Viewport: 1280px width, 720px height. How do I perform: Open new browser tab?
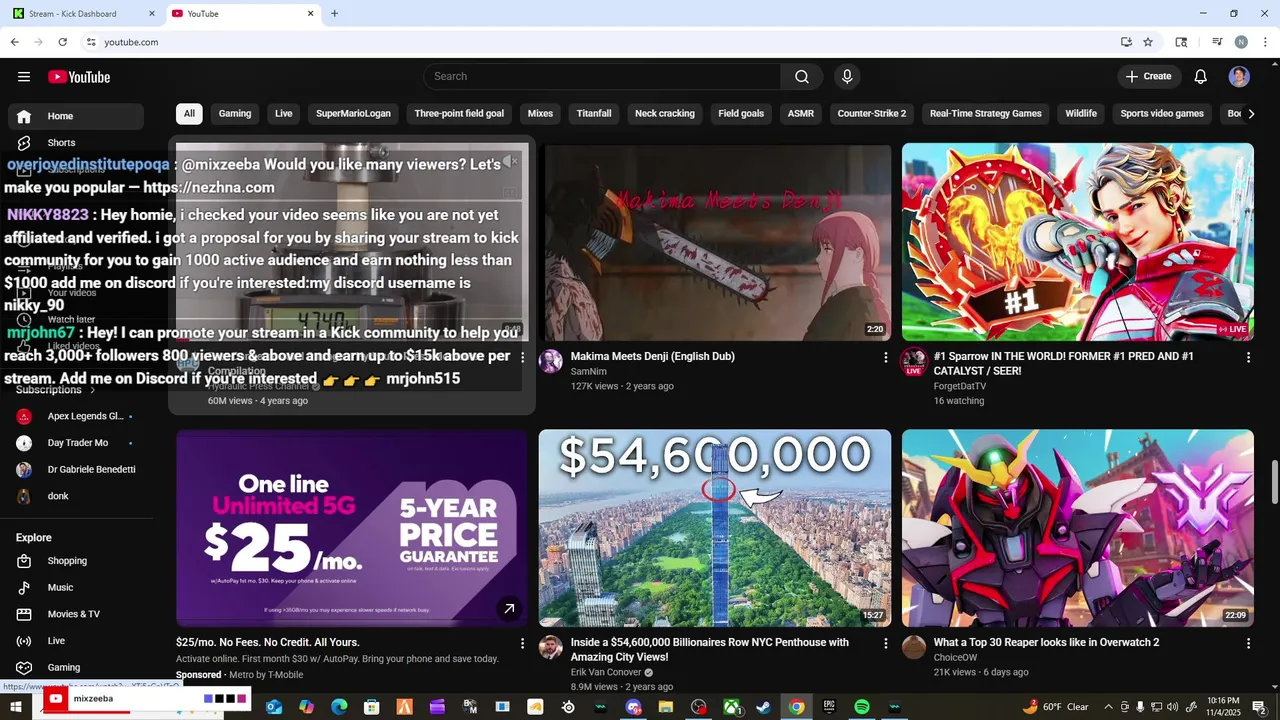pos(334,14)
